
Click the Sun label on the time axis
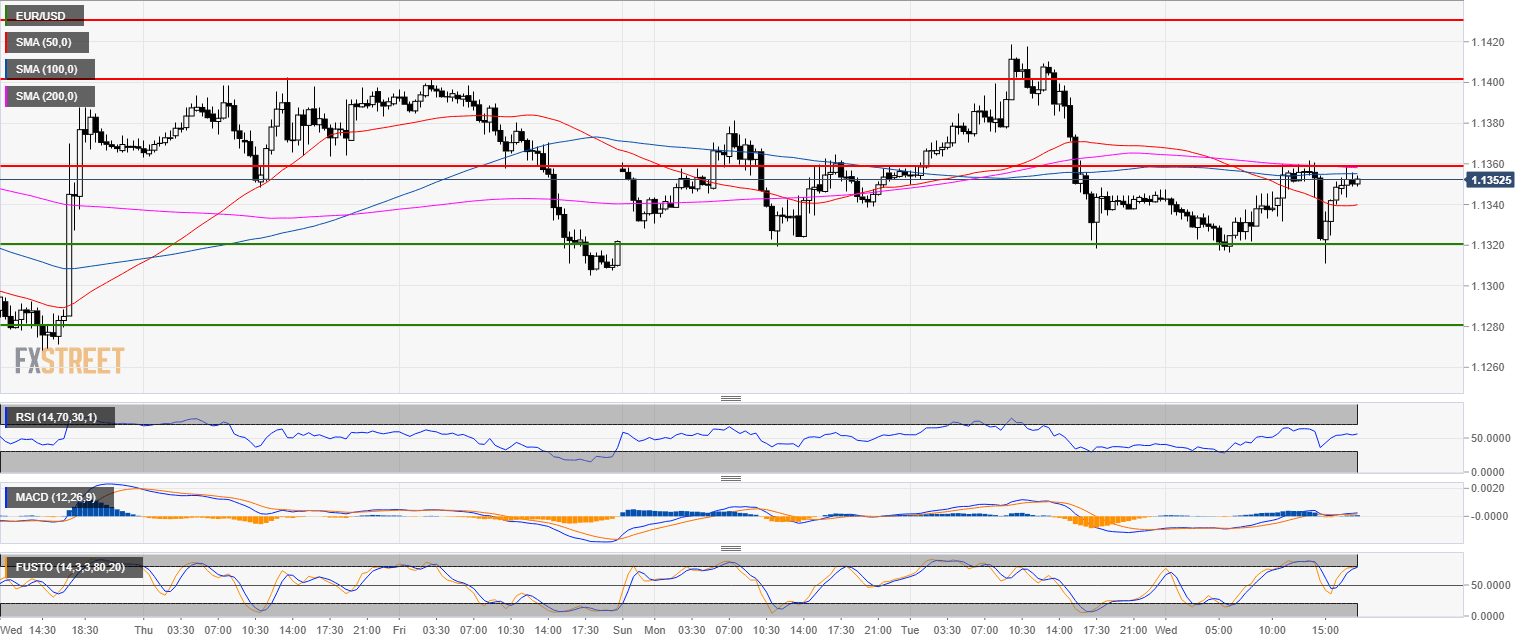tap(622, 631)
